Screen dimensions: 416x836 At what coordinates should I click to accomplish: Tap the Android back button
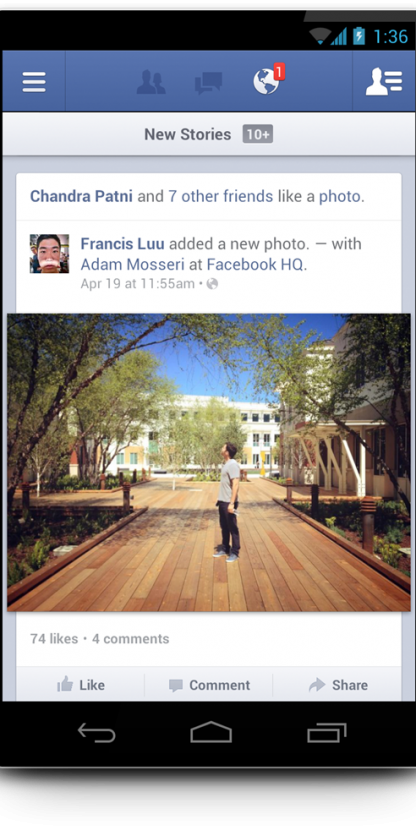(97, 733)
